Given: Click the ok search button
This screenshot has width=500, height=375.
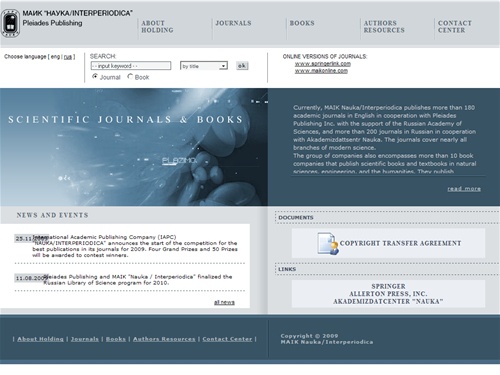Looking at the screenshot, I should coord(242,66).
